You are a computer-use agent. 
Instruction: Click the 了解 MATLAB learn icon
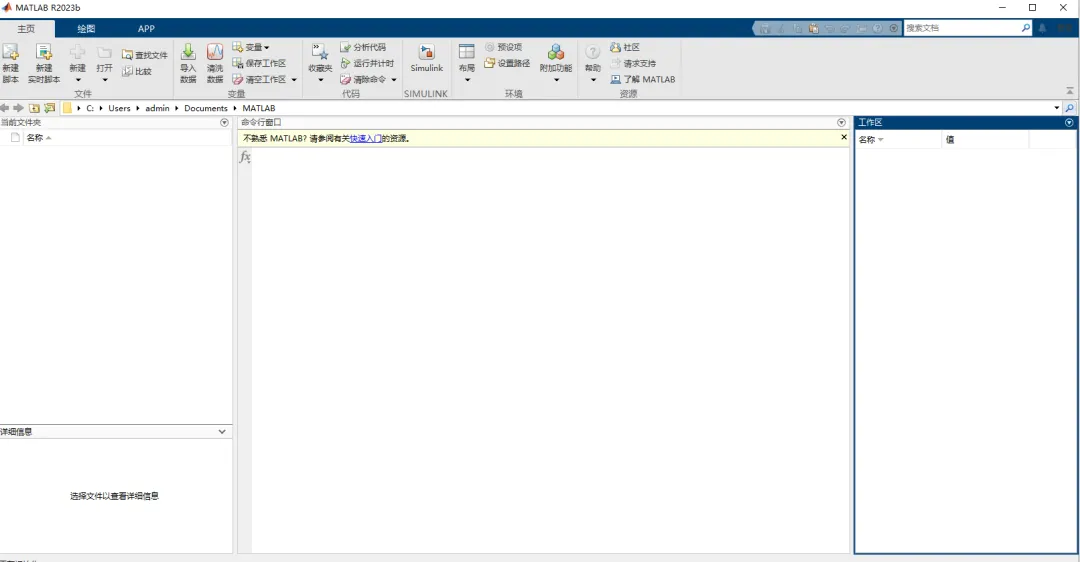[616, 79]
